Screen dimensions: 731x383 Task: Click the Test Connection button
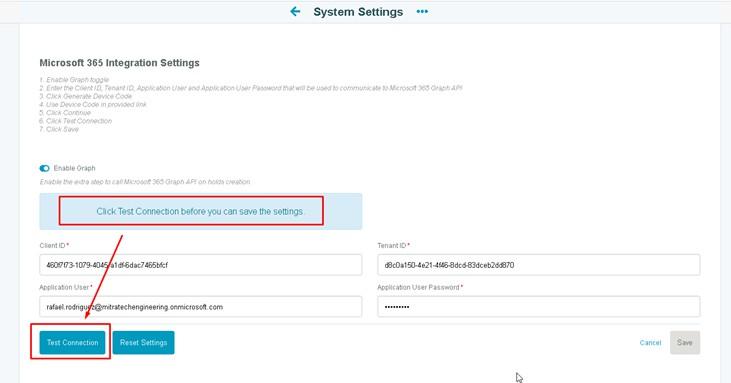click(72, 342)
